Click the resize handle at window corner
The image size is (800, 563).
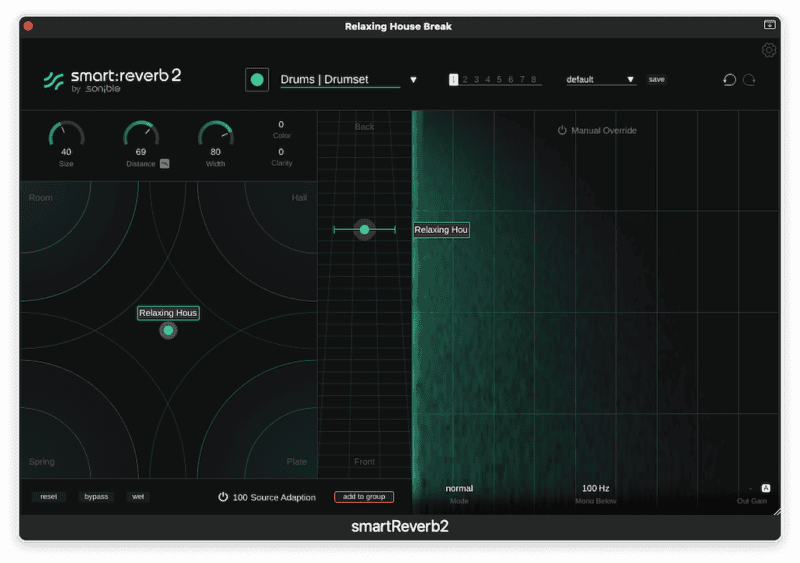[777, 511]
